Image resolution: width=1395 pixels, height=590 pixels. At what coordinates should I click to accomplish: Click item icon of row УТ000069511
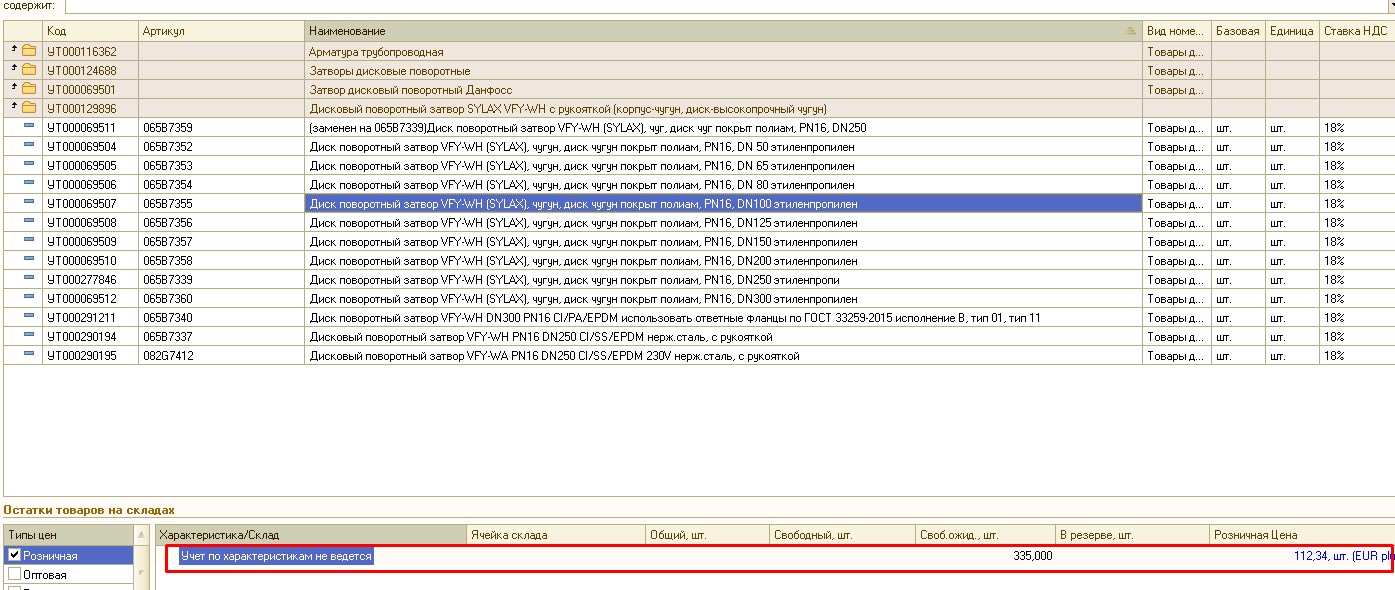click(29, 127)
